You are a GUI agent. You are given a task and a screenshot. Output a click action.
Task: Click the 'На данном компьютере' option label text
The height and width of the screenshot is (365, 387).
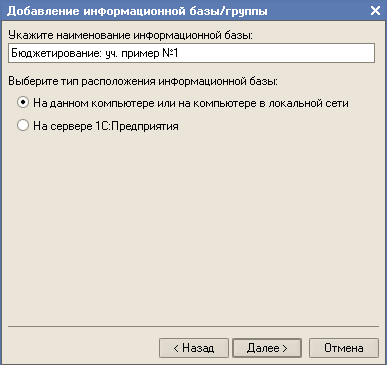(x=191, y=103)
